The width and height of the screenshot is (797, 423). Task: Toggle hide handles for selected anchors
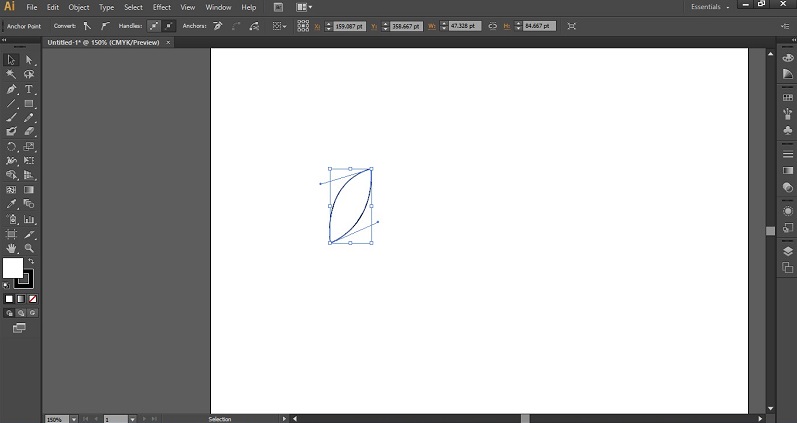click(168, 26)
